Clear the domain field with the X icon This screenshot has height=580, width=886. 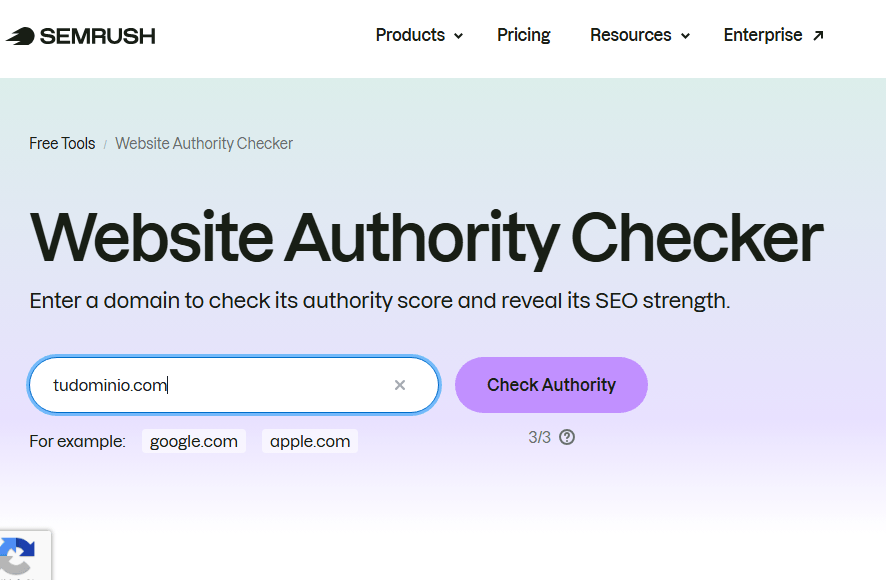point(400,385)
